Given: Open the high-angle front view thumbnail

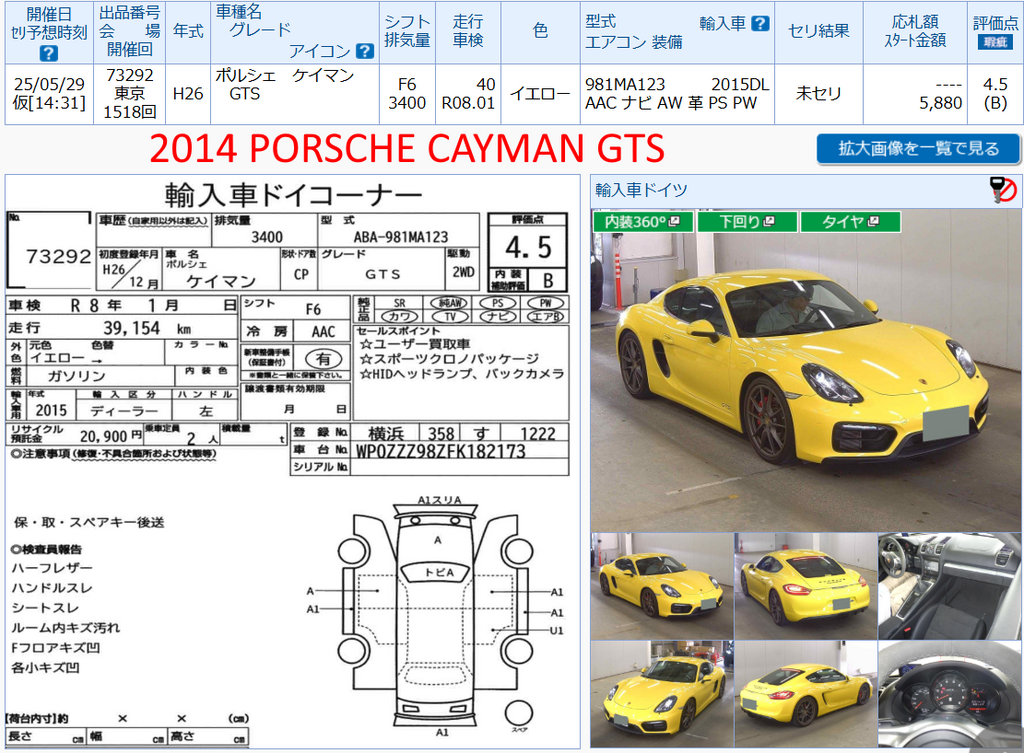Looking at the screenshot, I should point(662,694).
